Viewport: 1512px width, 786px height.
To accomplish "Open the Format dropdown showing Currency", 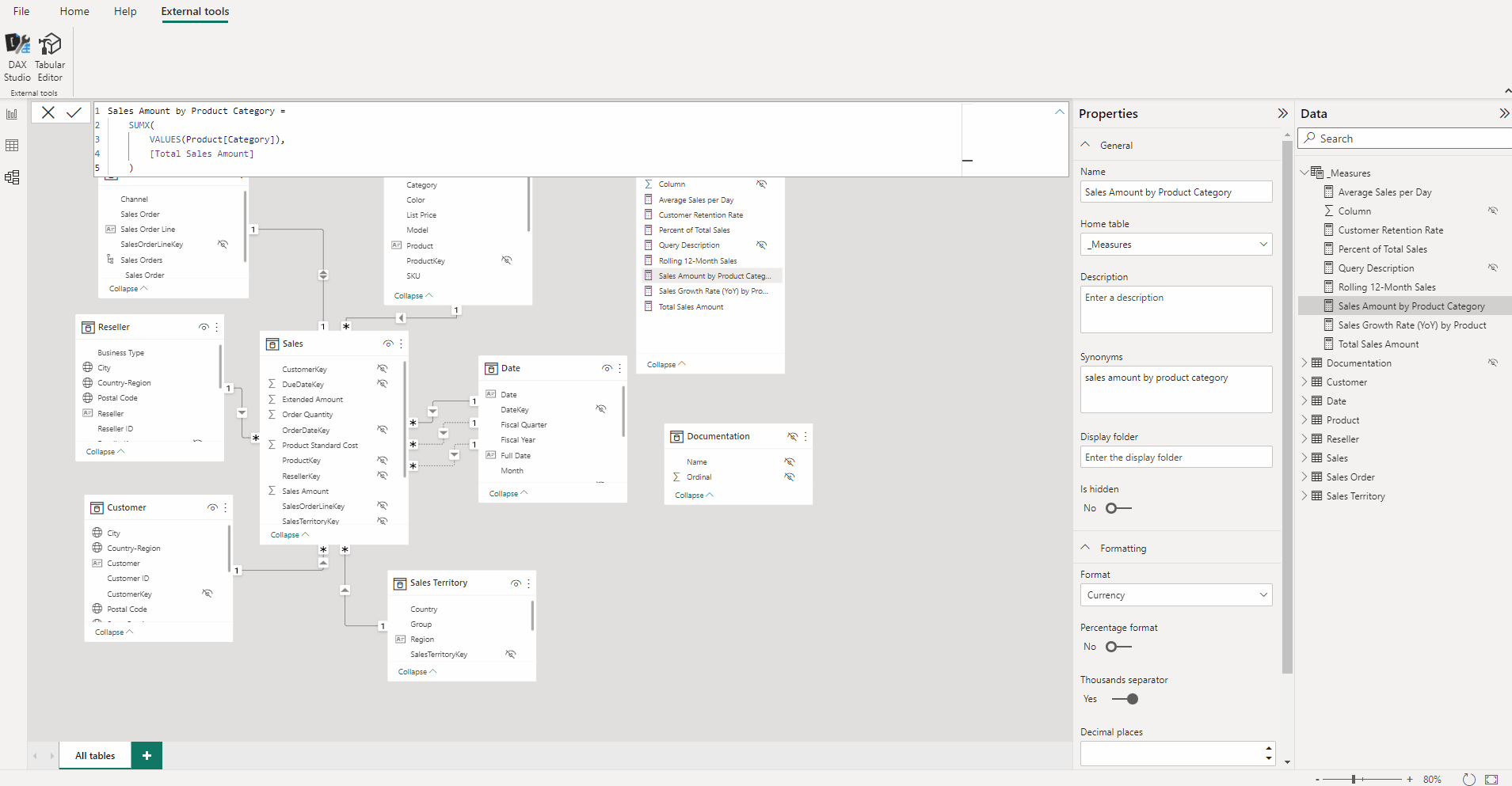I will pyautogui.click(x=1176, y=595).
